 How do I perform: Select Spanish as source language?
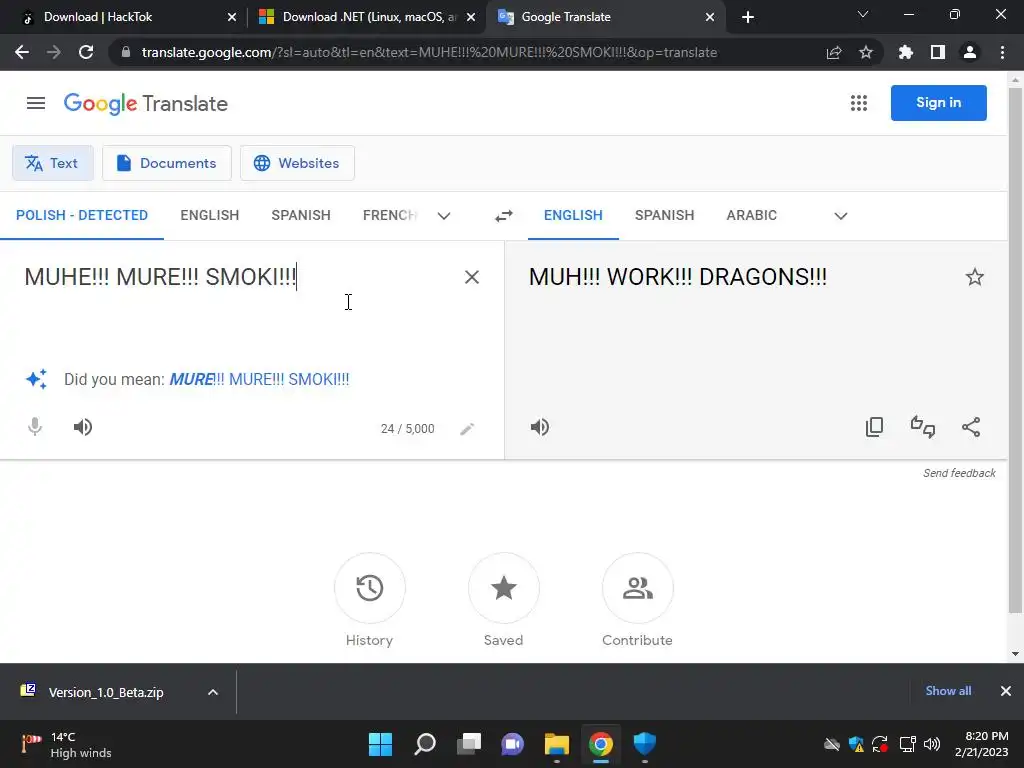301,216
